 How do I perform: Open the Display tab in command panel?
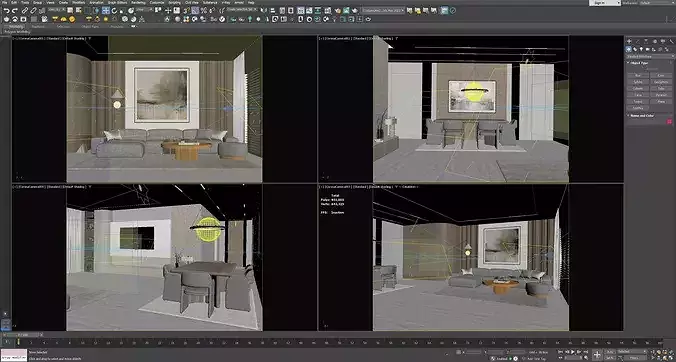click(x=663, y=41)
